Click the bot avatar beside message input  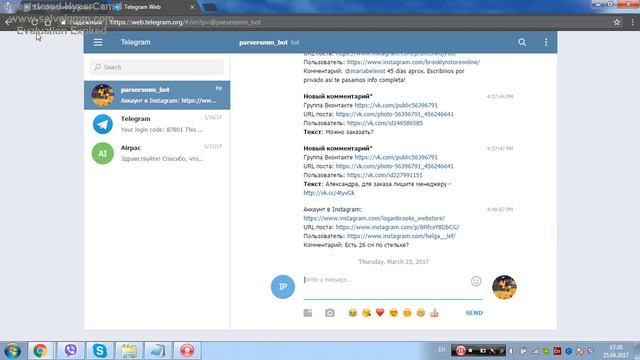tap(504, 287)
